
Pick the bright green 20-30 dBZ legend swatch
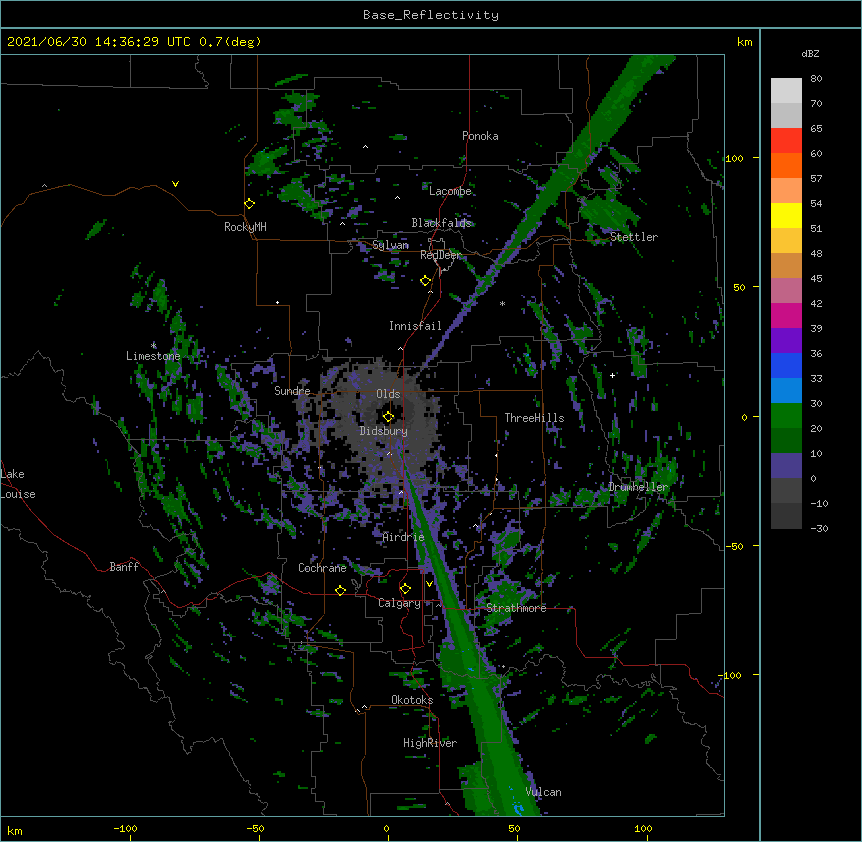[786, 416]
